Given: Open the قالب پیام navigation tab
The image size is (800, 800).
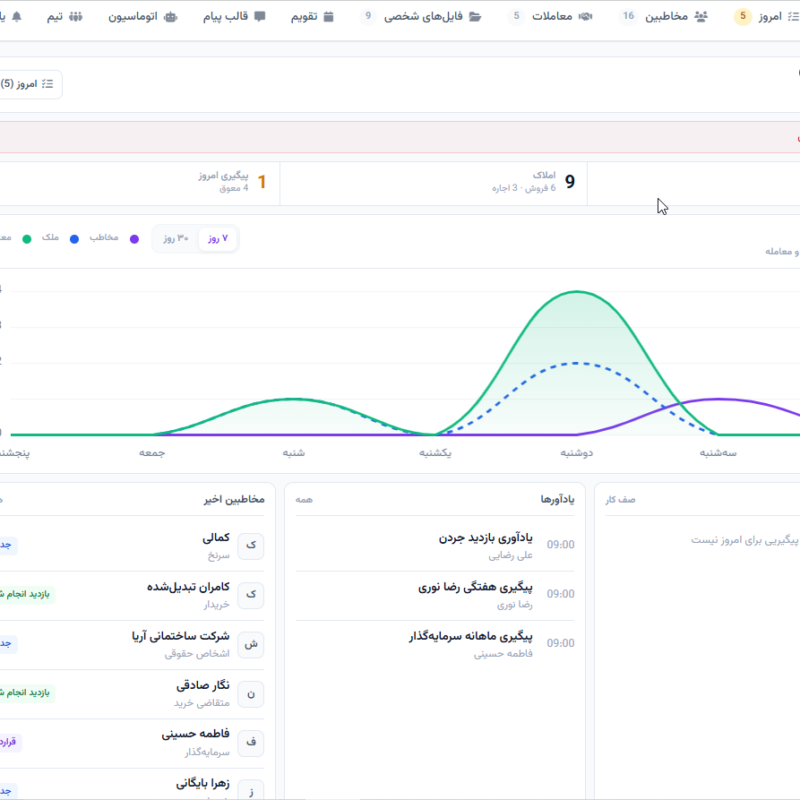Looking at the screenshot, I should [x=234, y=16].
